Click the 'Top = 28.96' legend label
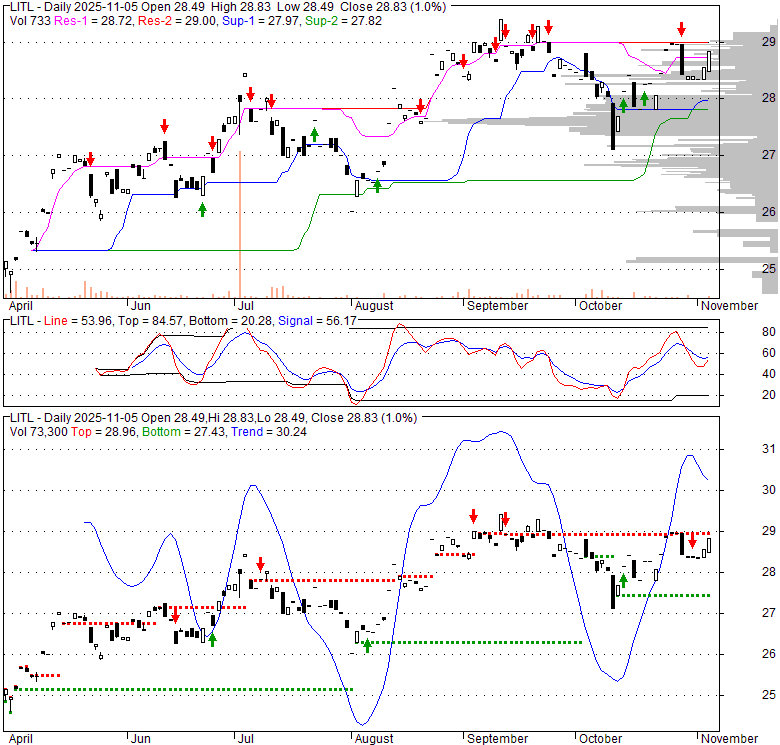780x745 pixels. (104, 432)
